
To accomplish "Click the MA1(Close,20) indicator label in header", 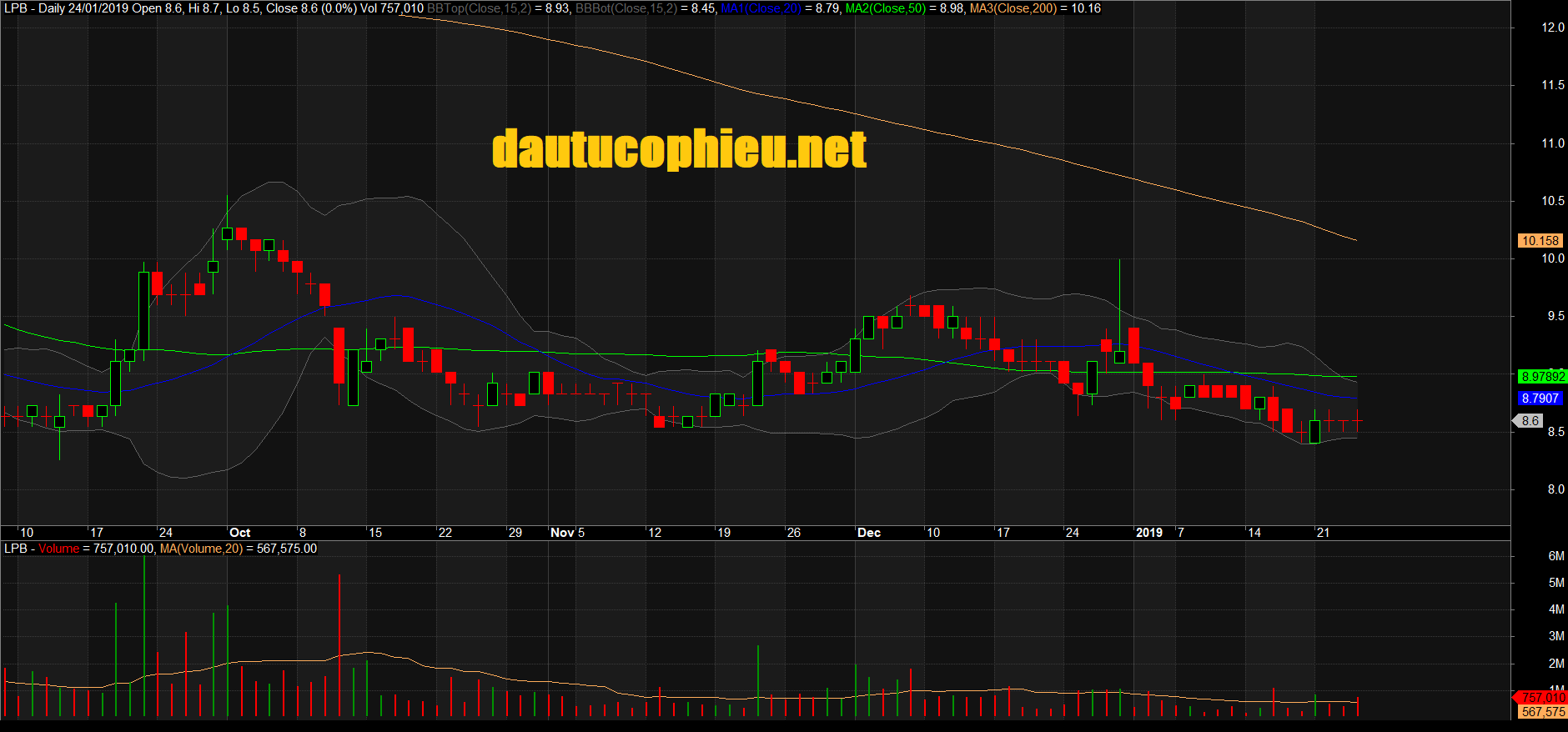I will [761, 8].
